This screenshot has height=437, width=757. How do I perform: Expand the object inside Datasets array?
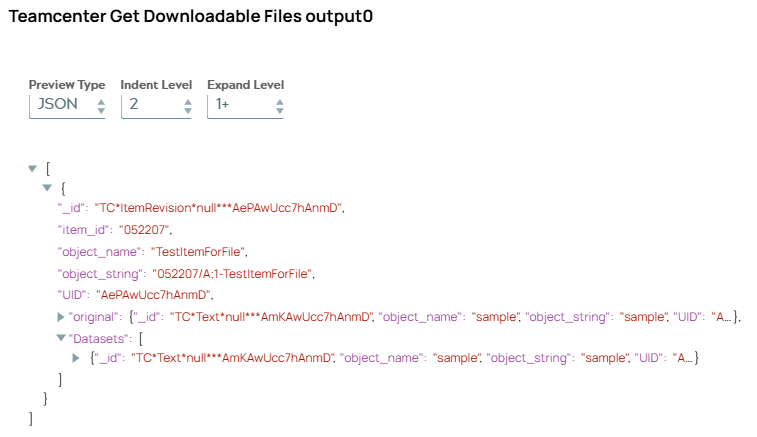point(76,358)
